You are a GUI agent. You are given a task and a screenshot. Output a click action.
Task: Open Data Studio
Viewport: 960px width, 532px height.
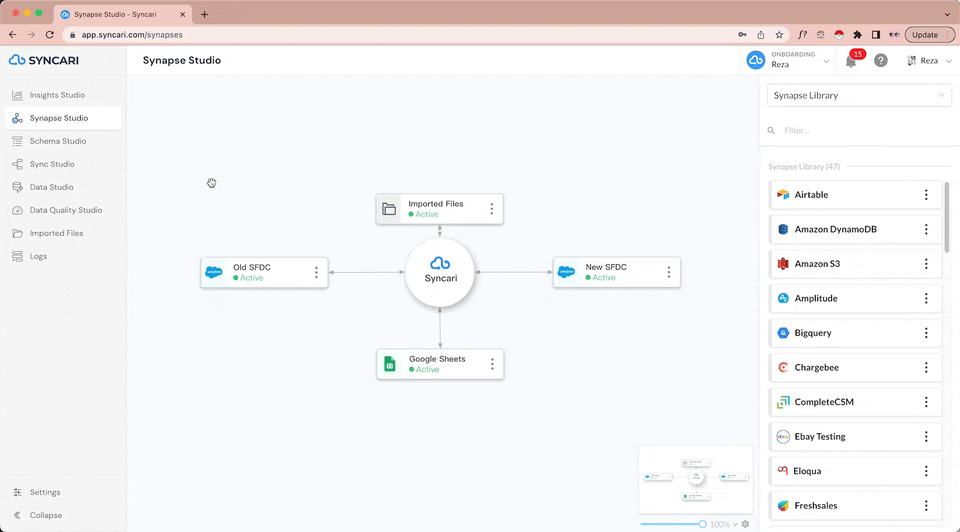click(x=51, y=187)
